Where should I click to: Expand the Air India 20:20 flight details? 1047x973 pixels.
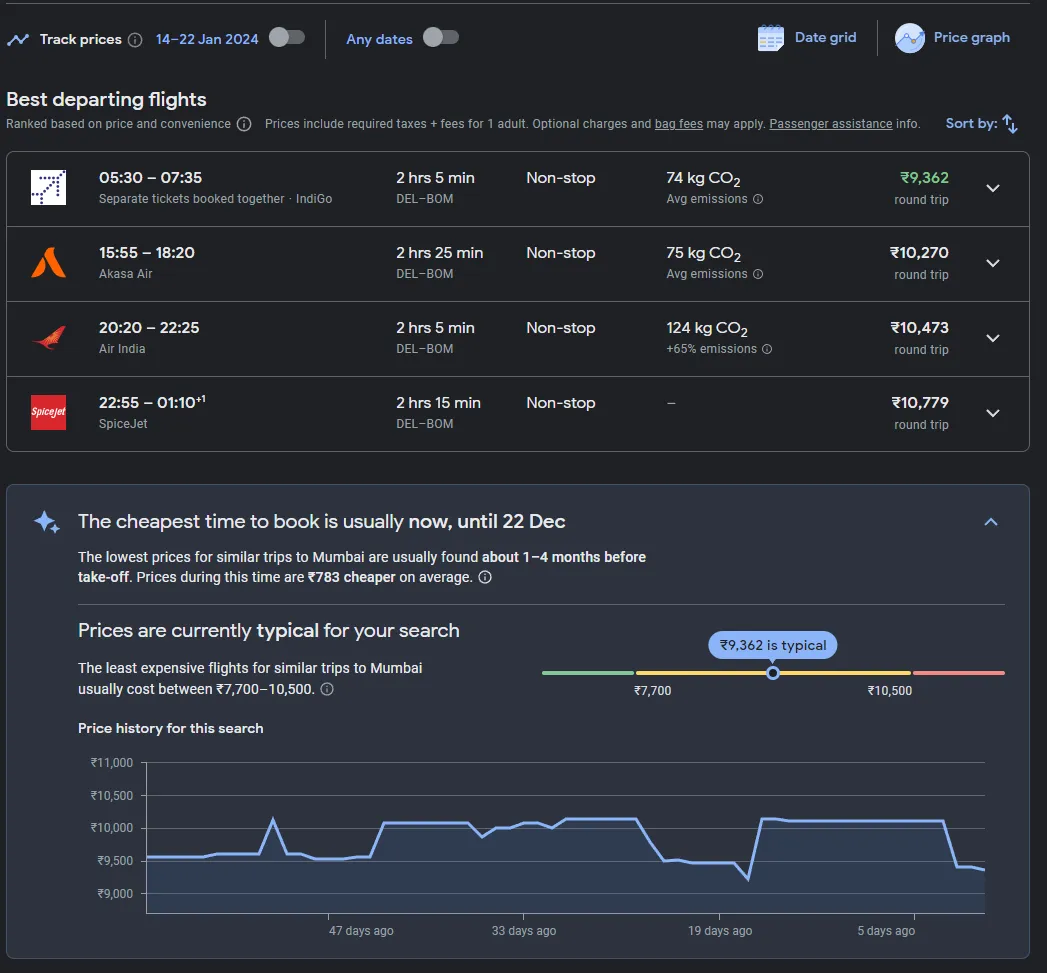[x=993, y=338]
